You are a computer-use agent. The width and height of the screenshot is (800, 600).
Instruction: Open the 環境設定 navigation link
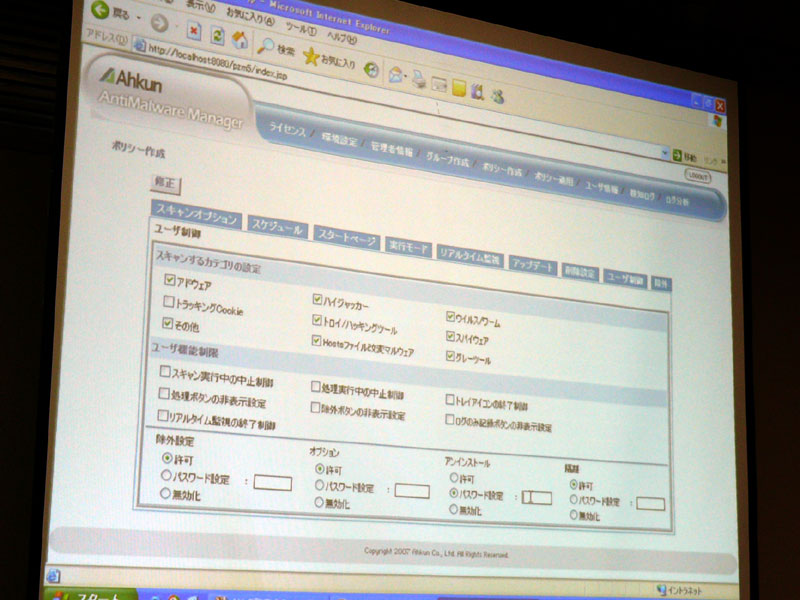tap(339, 138)
